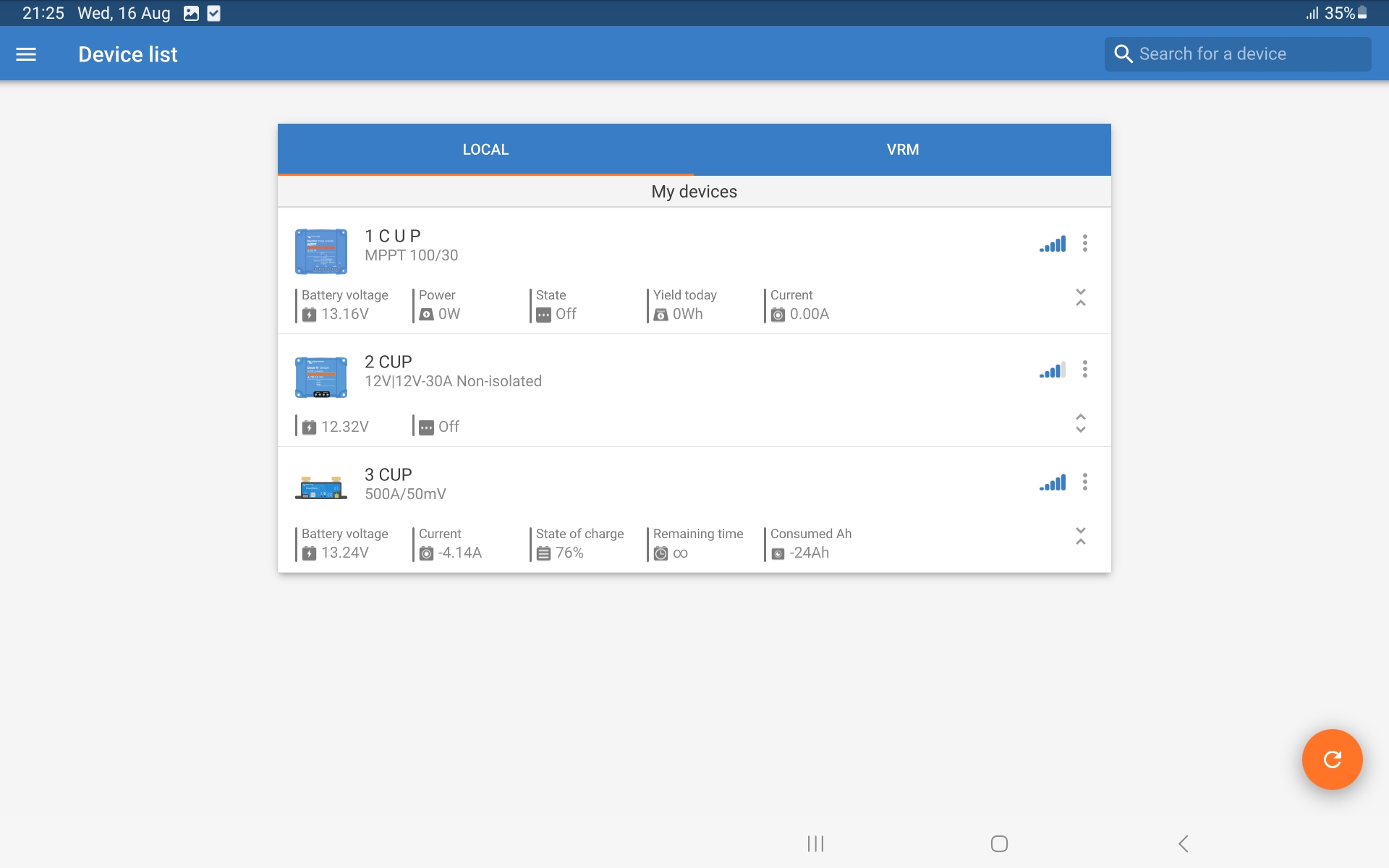Tap the 35% battery indicator

[1346, 13]
